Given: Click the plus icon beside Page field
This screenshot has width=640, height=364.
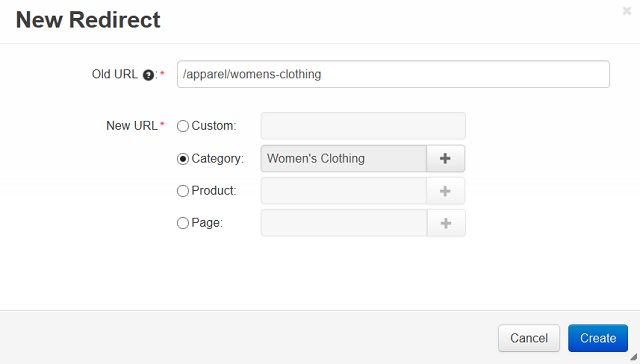Looking at the screenshot, I should [446, 223].
